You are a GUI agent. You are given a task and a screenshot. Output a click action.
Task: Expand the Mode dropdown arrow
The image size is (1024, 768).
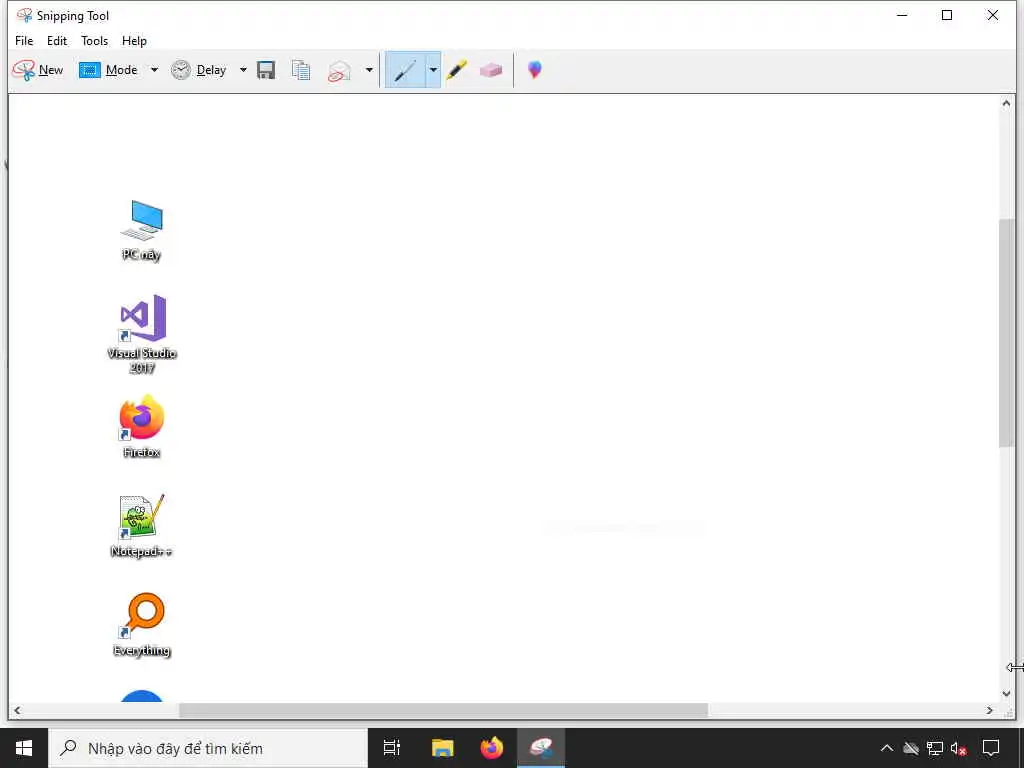[154, 70]
